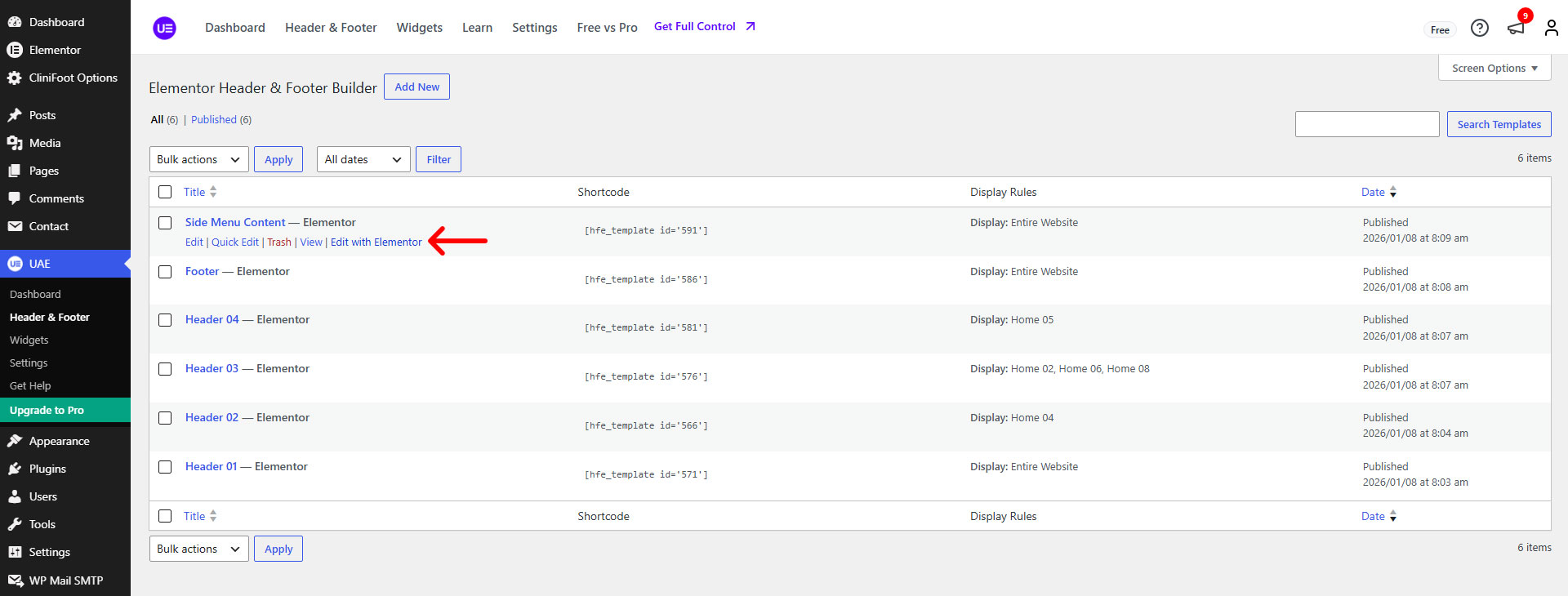Image resolution: width=1568 pixels, height=596 pixels.
Task: Go to the Learn top menu item
Action: pyautogui.click(x=477, y=28)
